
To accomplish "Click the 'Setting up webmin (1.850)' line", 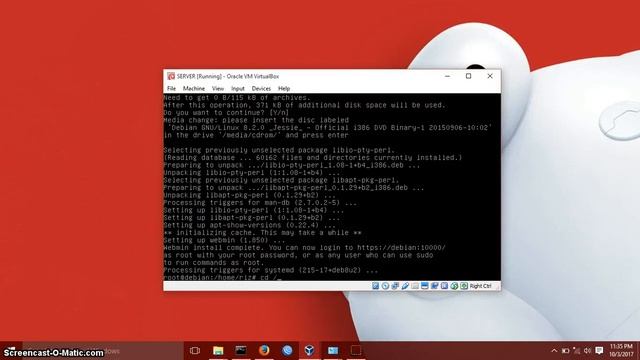I will tap(224, 240).
